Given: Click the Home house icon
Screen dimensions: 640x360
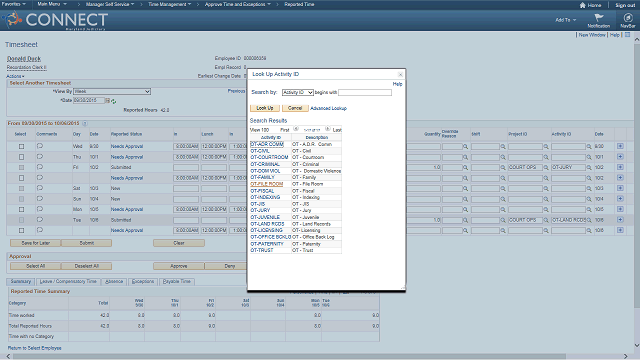Looking at the screenshot, I should pos(582,5).
